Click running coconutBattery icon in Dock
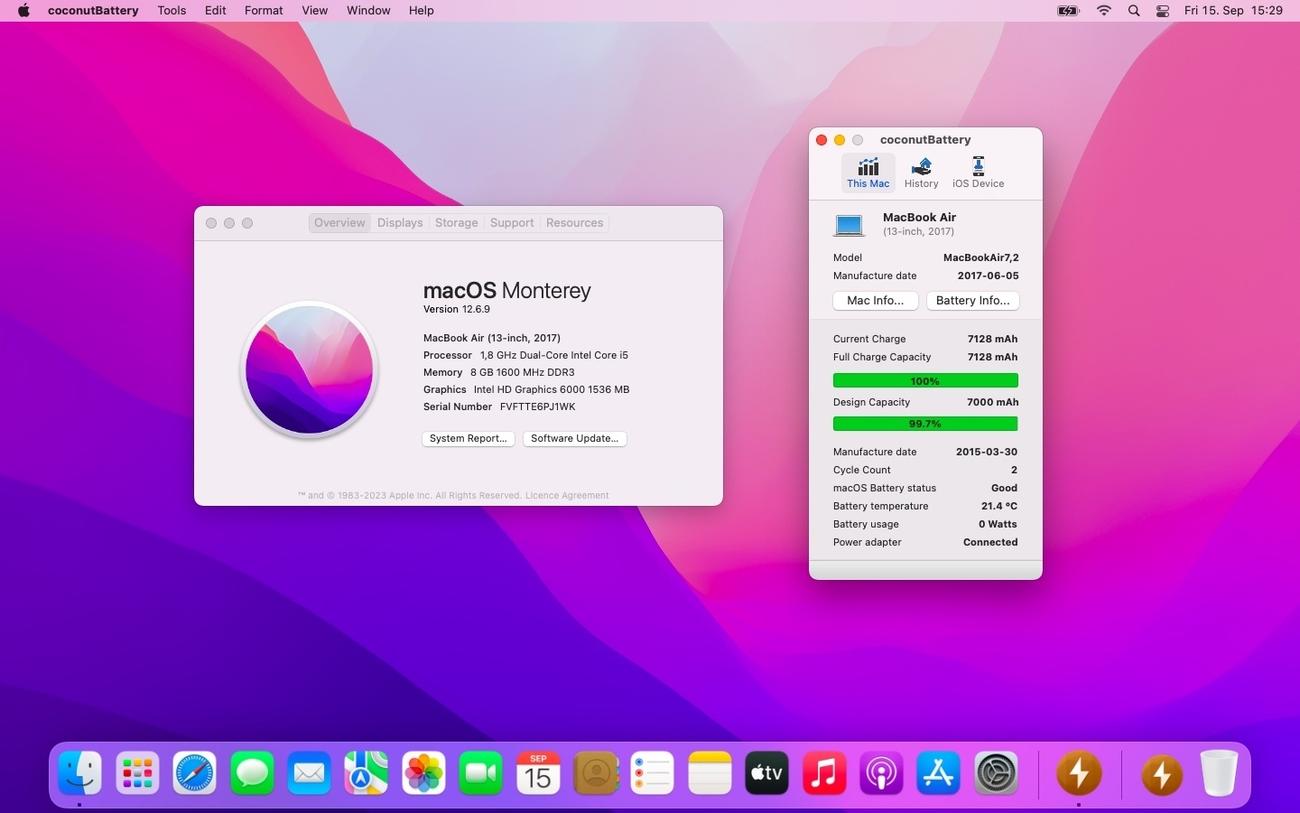 1079,773
